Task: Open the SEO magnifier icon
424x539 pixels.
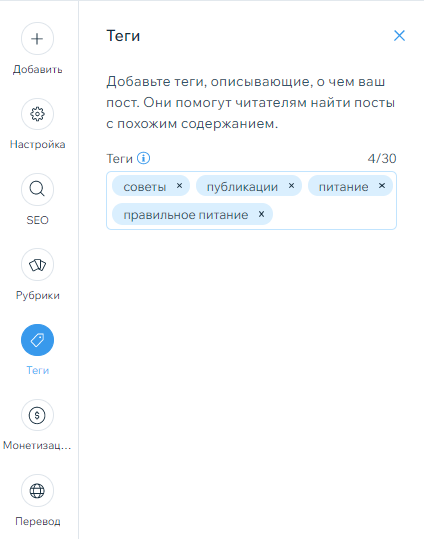Action: point(37,189)
